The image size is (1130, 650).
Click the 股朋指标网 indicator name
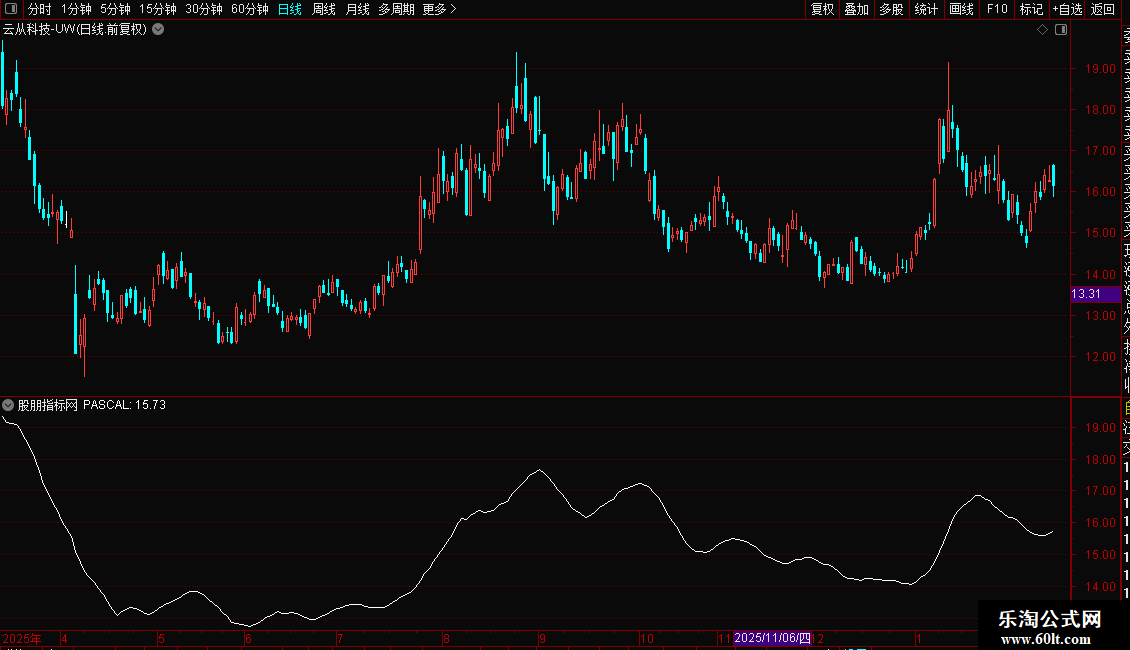48,405
